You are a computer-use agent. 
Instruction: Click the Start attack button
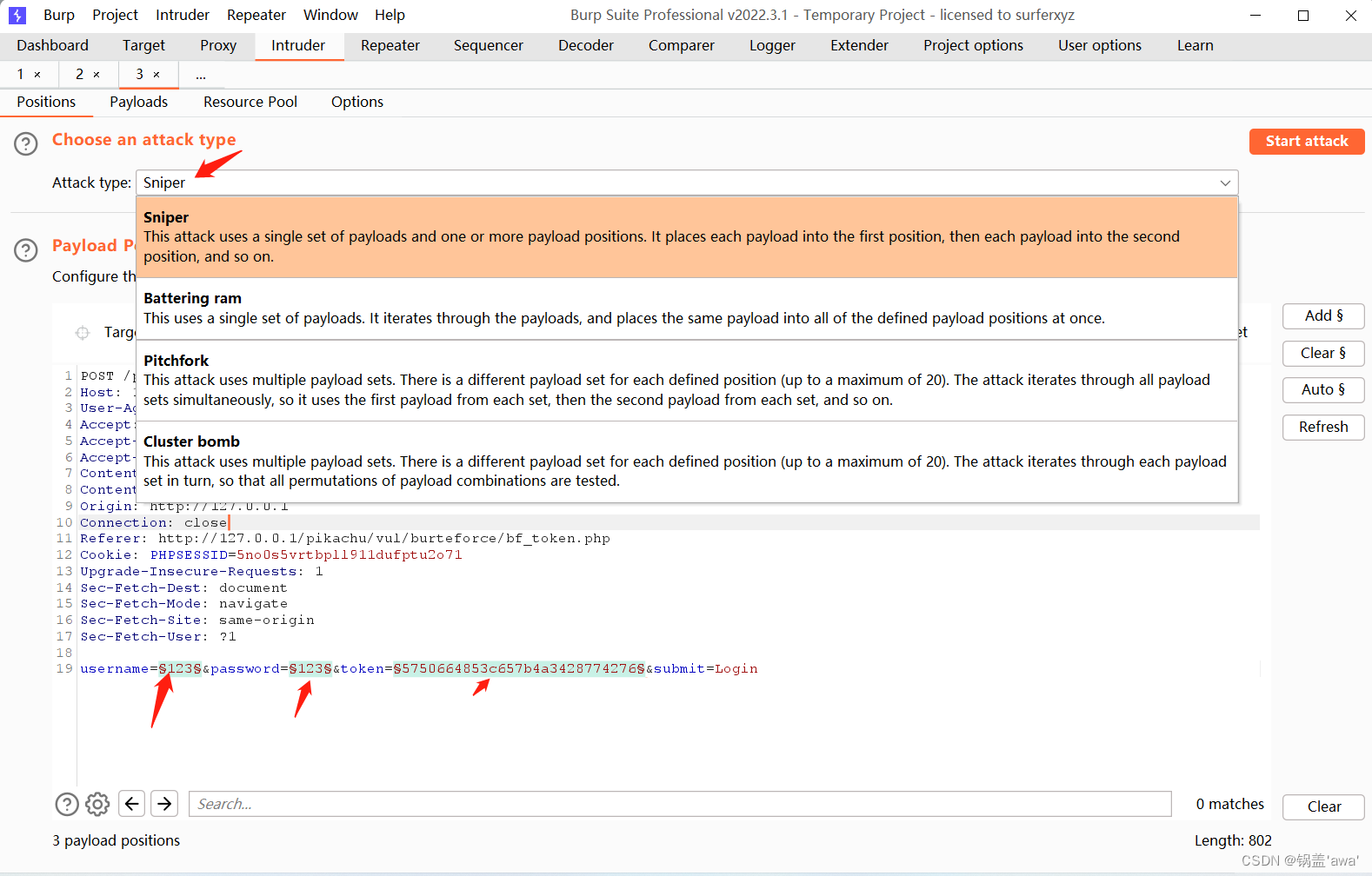pyautogui.click(x=1307, y=141)
